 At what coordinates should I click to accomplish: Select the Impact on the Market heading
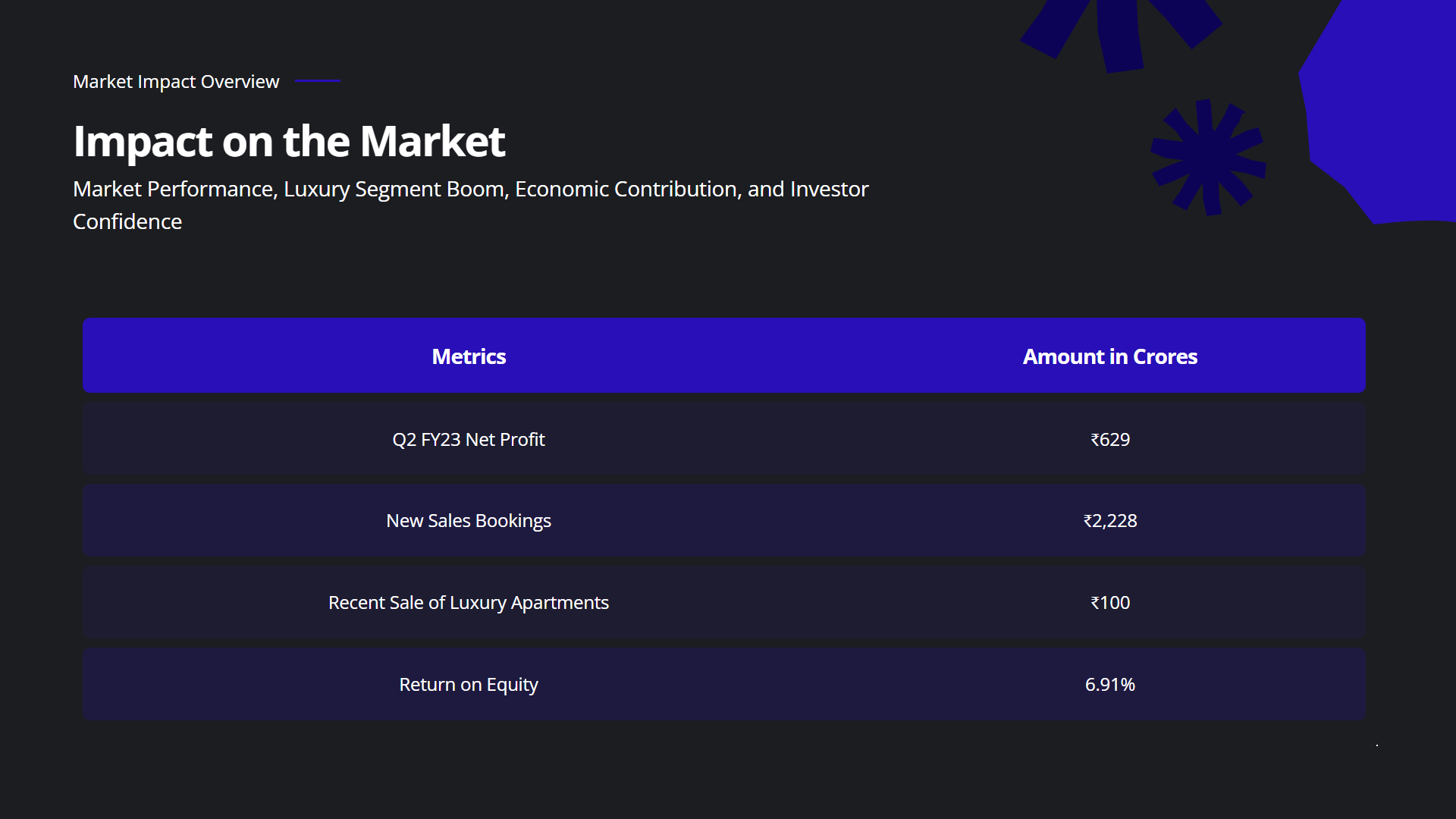coord(289,141)
